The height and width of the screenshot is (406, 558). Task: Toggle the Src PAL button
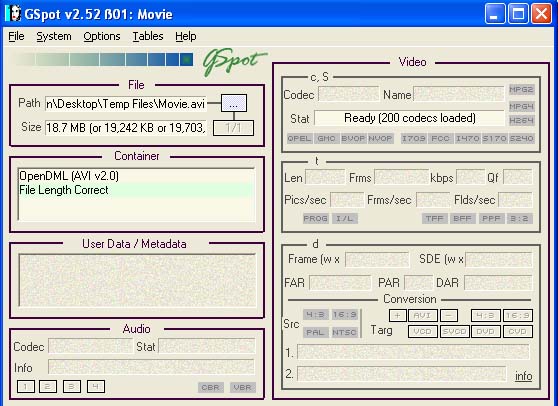(x=315, y=332)
